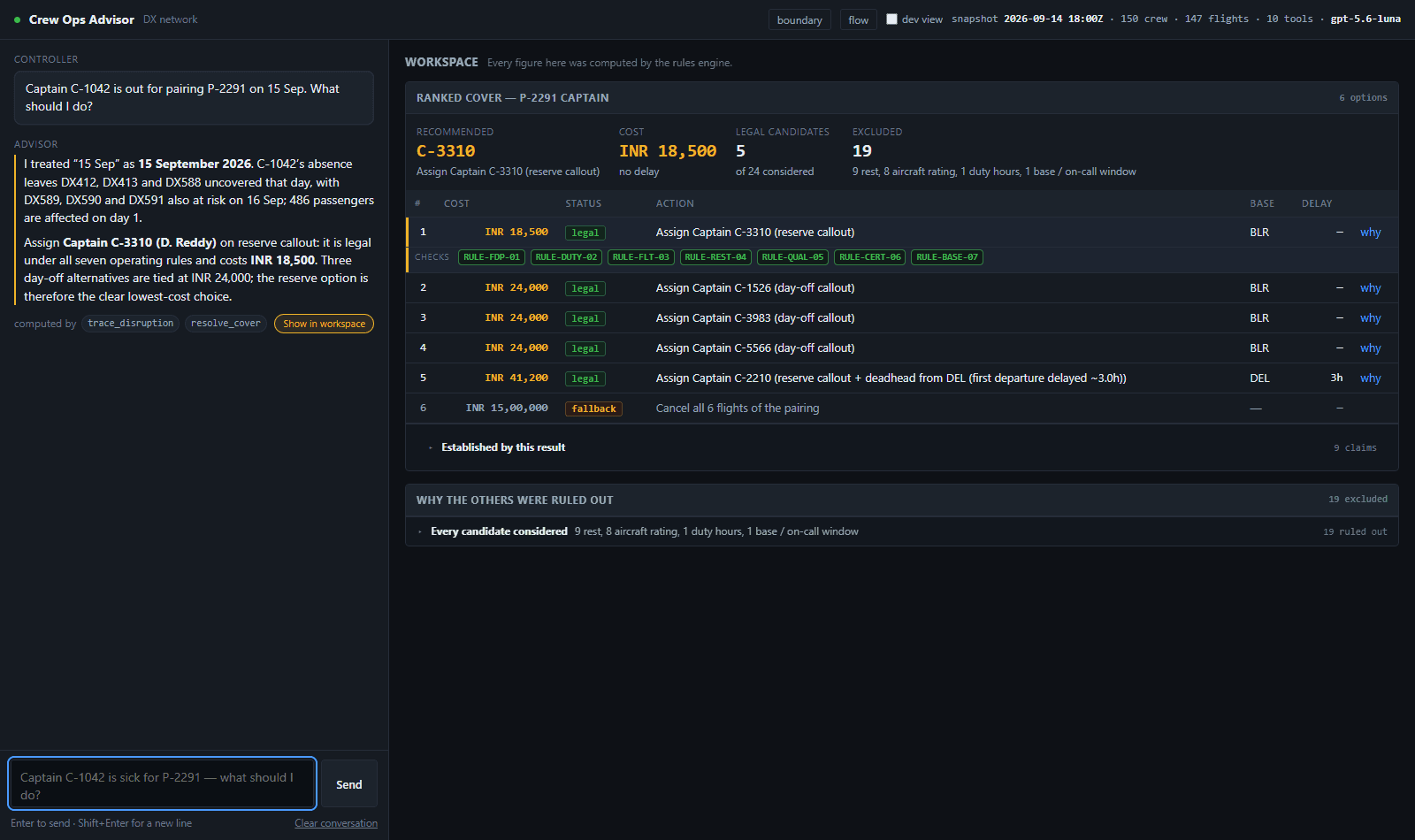This screenshot has height=840, width=1415.
Task: Select the C-2210 deadhead from DEL row
Action: coord(902,378)
